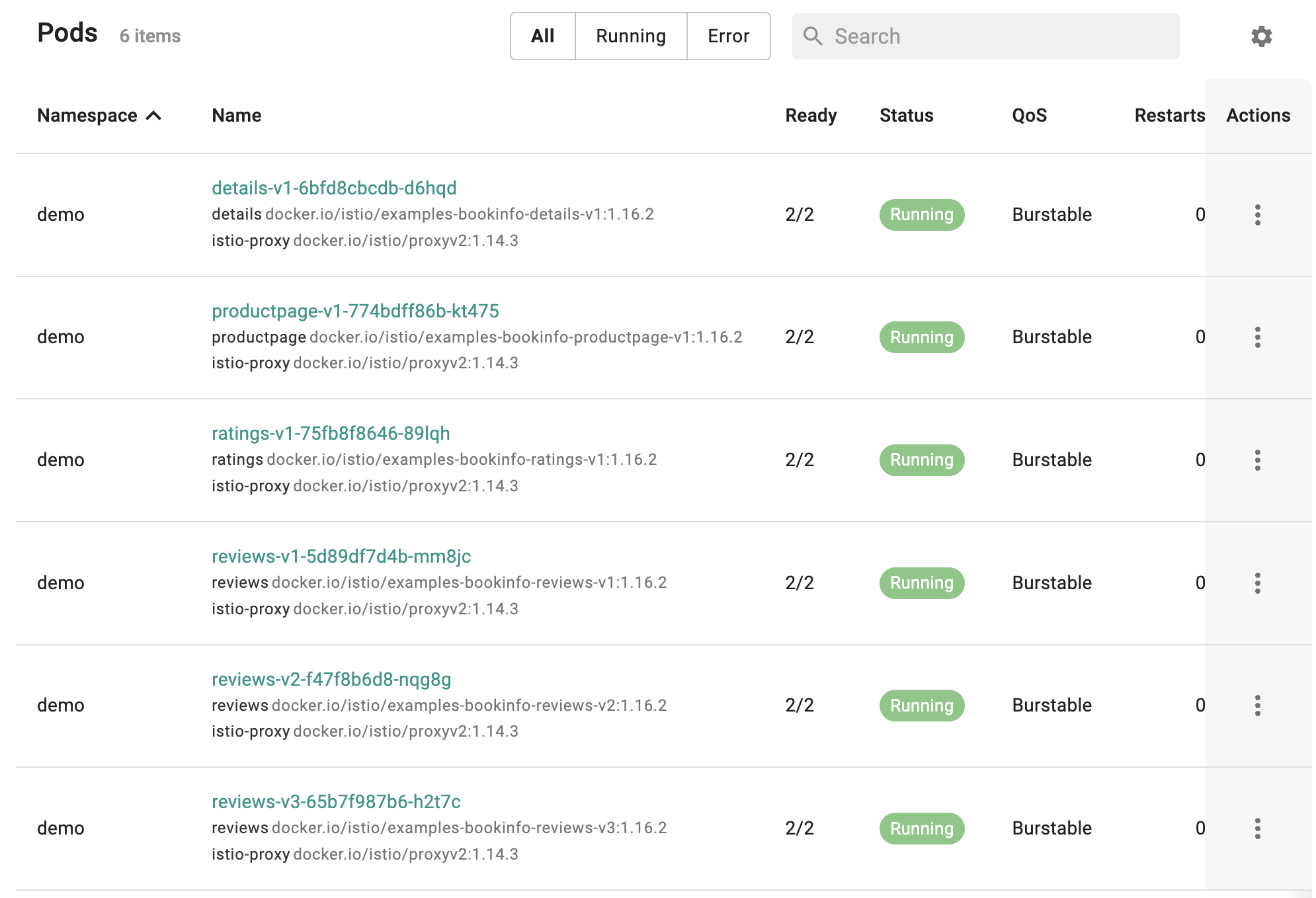The width and height of the screenshot is (1316, 898).
Task: Click Running status badge for reviews-v1
Action: pos(922,583)
